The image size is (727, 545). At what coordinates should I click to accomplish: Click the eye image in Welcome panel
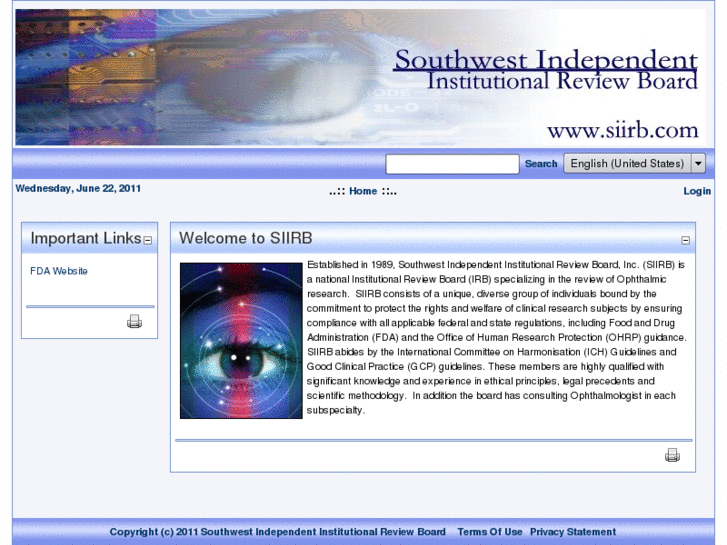pos(241,341)
